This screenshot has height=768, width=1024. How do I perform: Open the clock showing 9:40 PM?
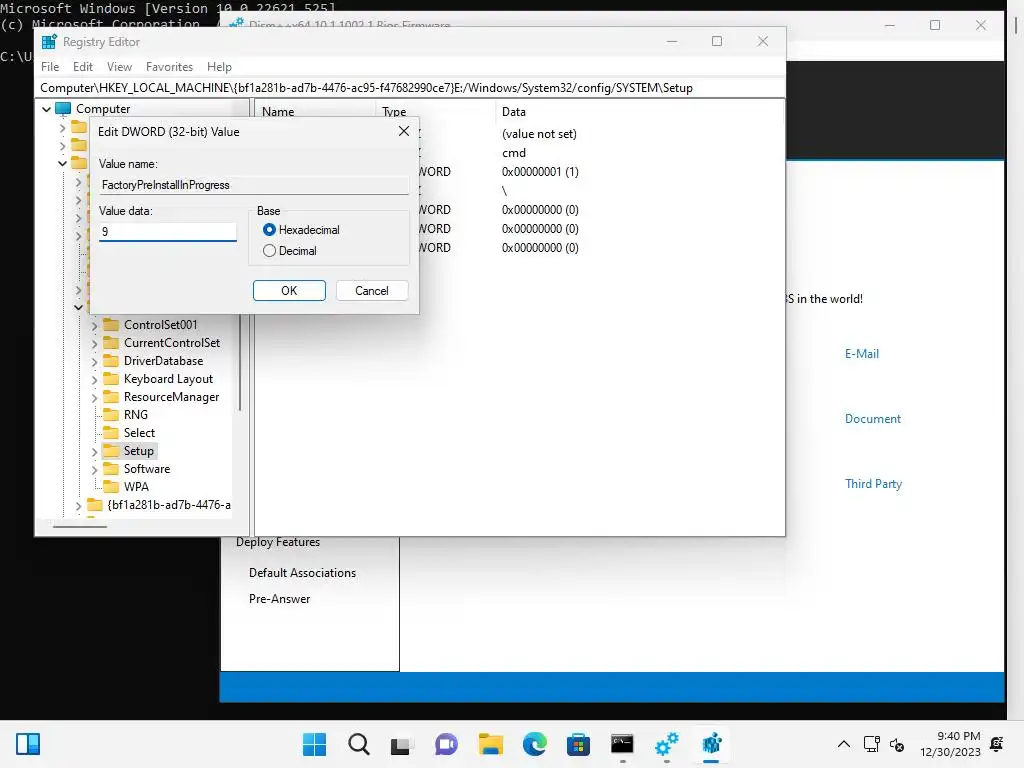pyautogui.click(x=950, y=744)
